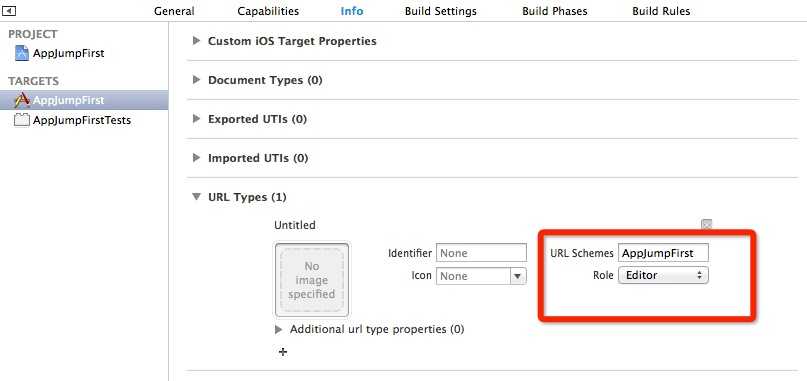Viewport: 807px width, 381px height.
Task: Click the Identifier input field
Action: tap(482, 253)
